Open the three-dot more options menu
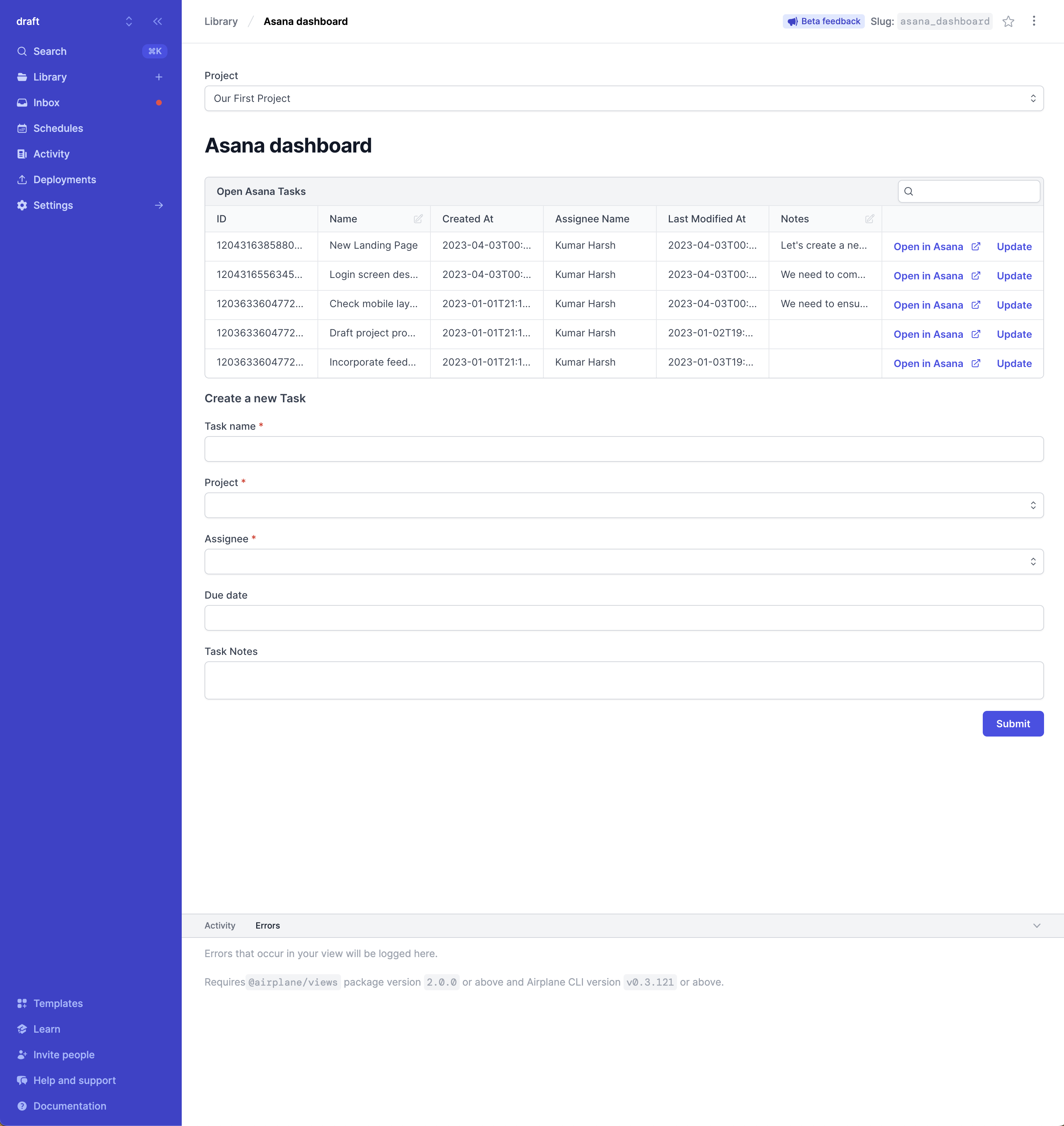 click(1033, 21)
